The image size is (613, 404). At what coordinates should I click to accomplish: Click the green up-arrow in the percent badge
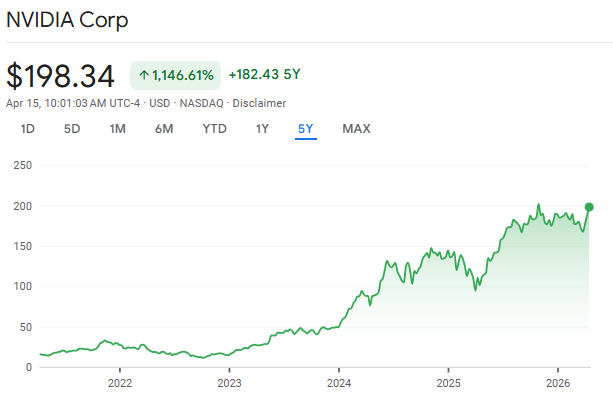[144, 75]
